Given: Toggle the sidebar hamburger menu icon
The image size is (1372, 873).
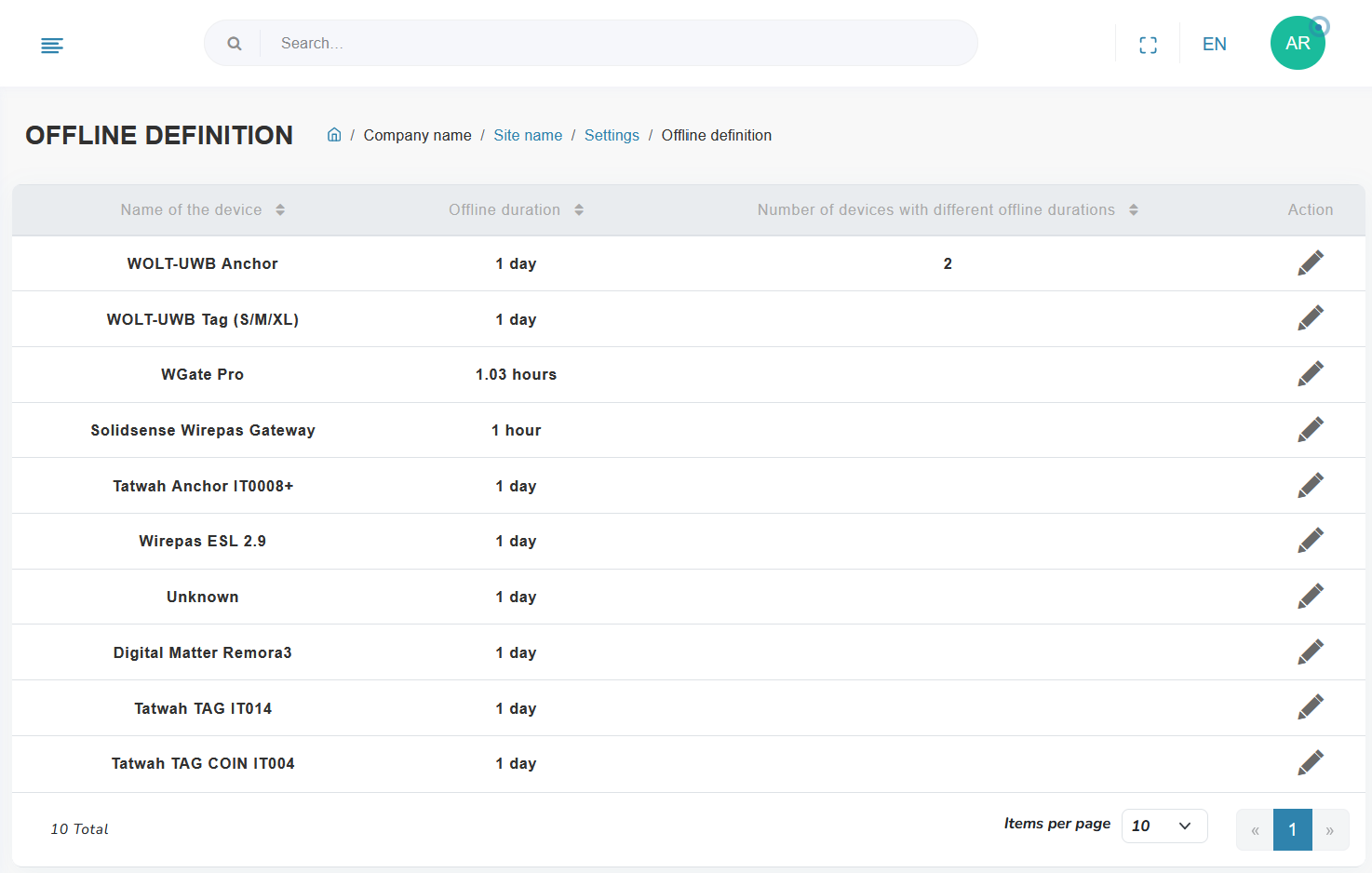Looking at the screenshot, I should click(52, 45).
